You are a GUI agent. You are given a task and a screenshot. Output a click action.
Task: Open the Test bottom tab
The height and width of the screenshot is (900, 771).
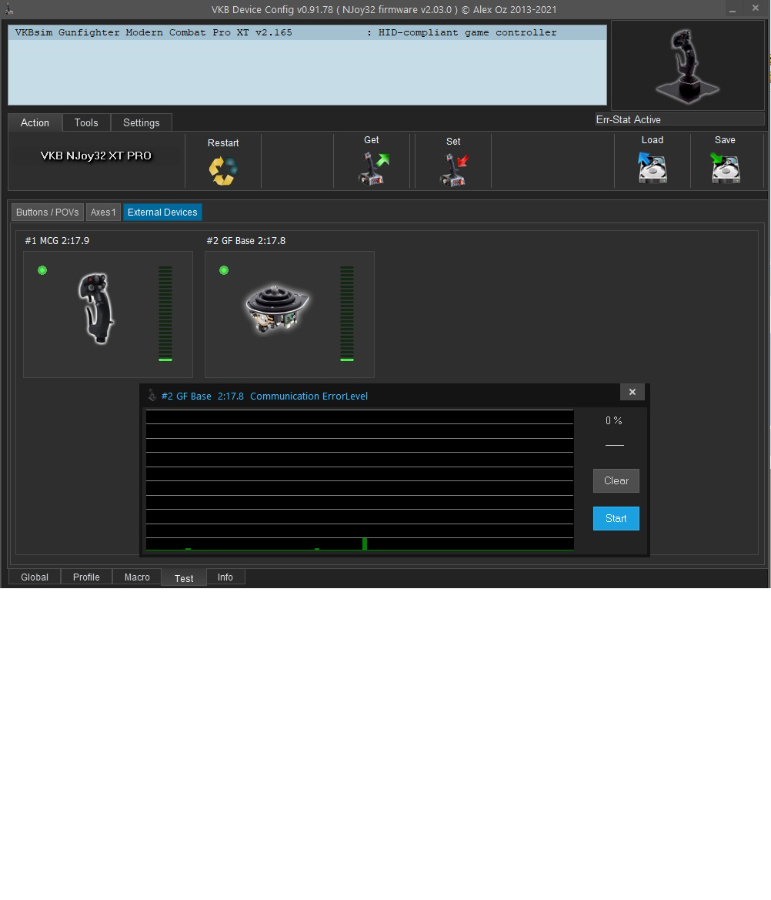click(184, 578)
